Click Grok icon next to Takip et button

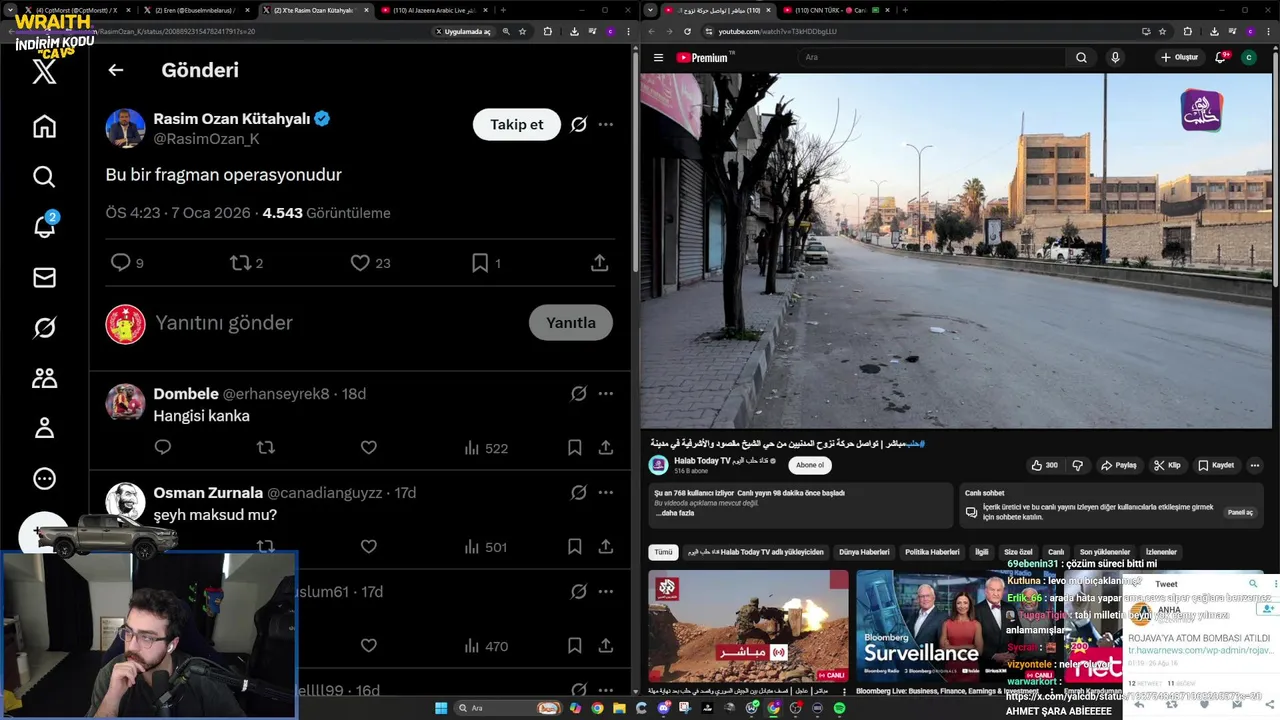[x=578, y=125]
